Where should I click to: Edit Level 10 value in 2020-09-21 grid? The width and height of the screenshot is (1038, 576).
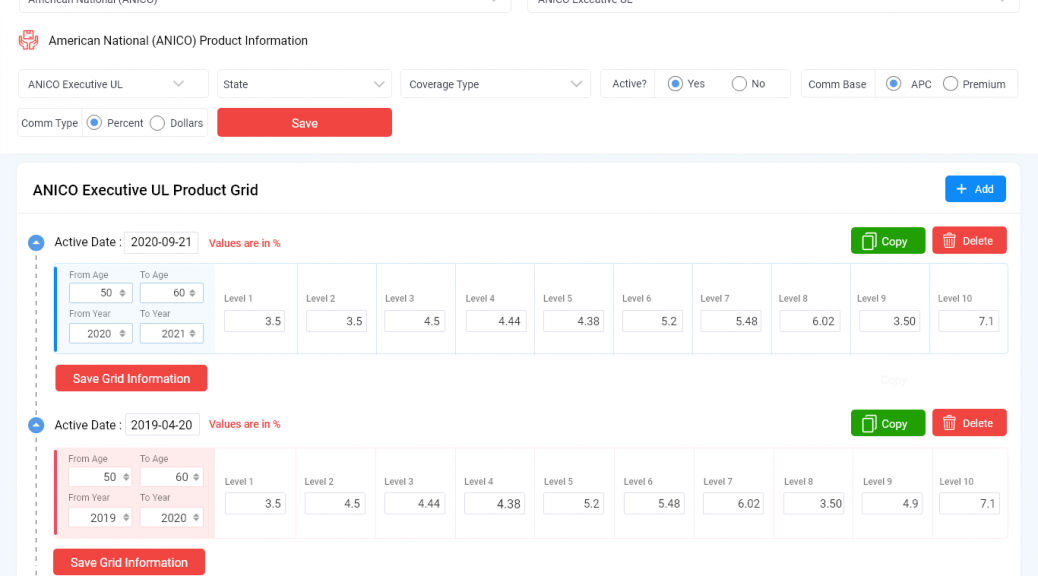point(968,321)
